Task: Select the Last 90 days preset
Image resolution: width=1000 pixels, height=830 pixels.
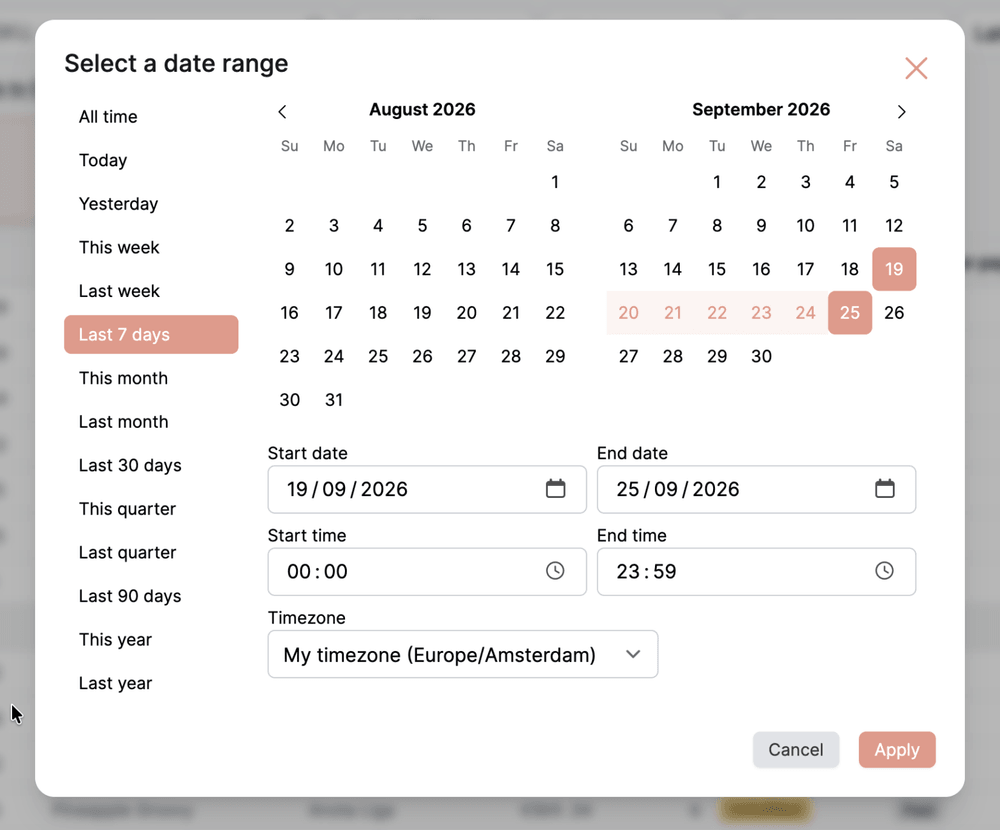Action: tap(151, 596)
